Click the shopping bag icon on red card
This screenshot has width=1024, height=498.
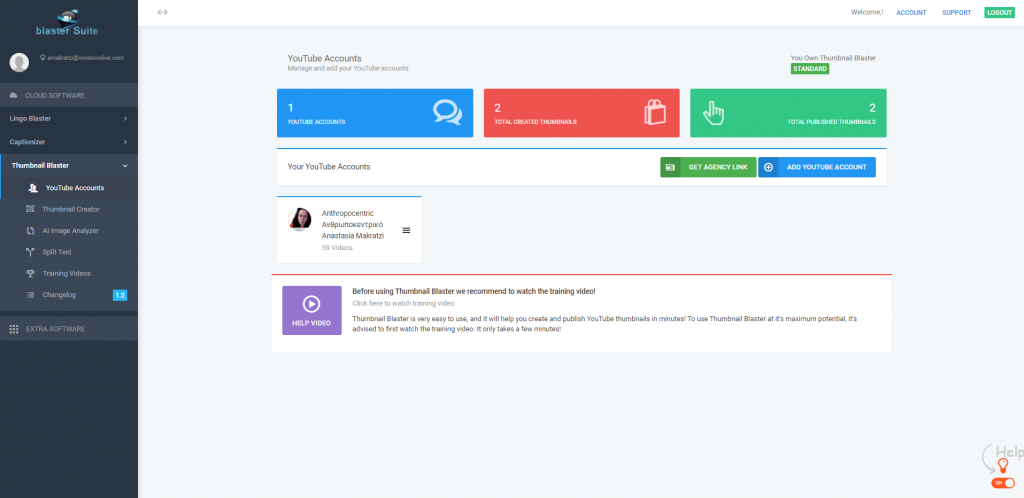coord(655,112)
